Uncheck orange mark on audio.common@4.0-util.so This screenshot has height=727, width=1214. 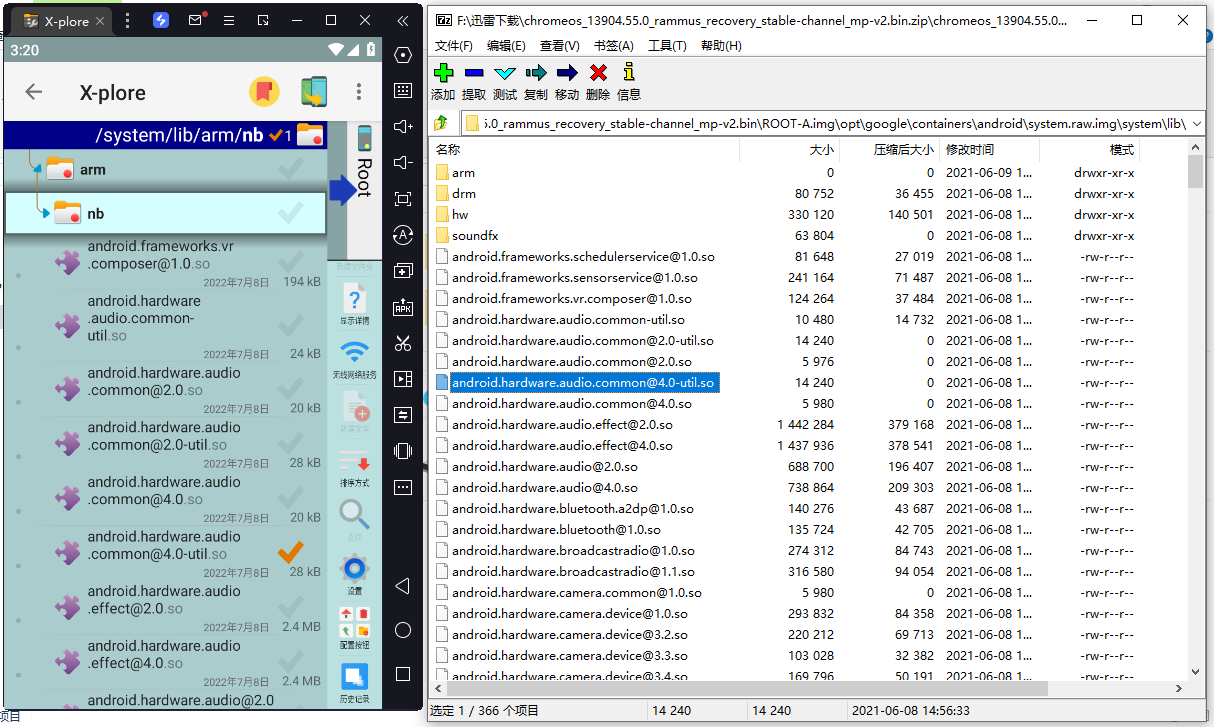(290, 551)
